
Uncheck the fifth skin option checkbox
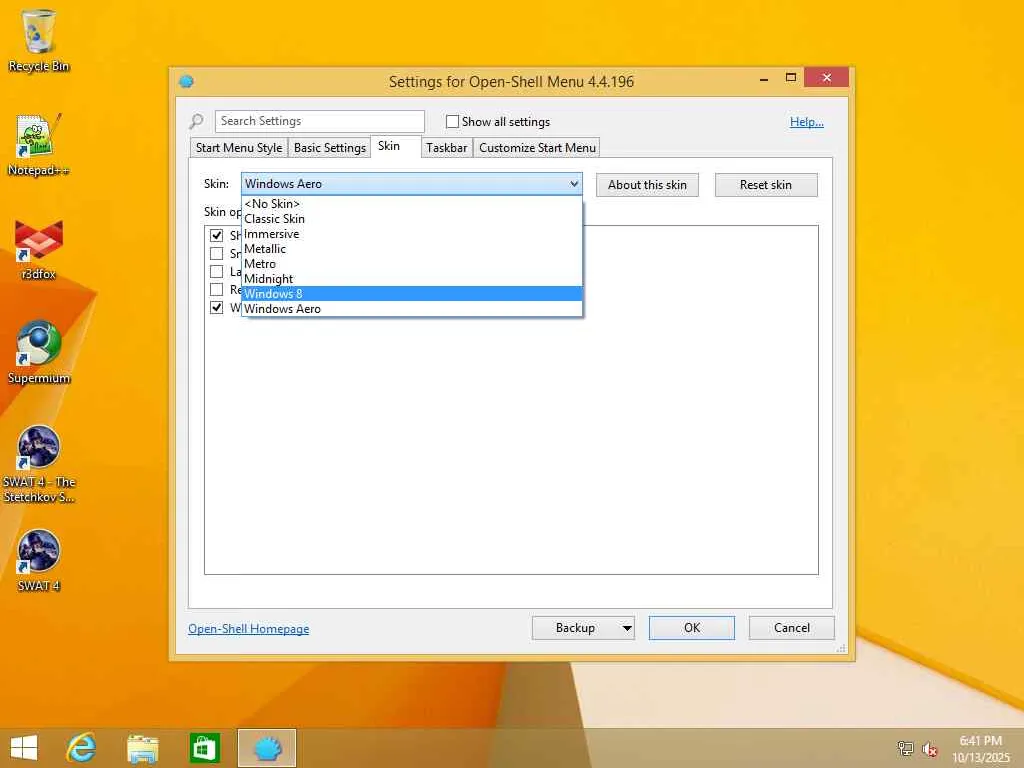click(216, 307)
